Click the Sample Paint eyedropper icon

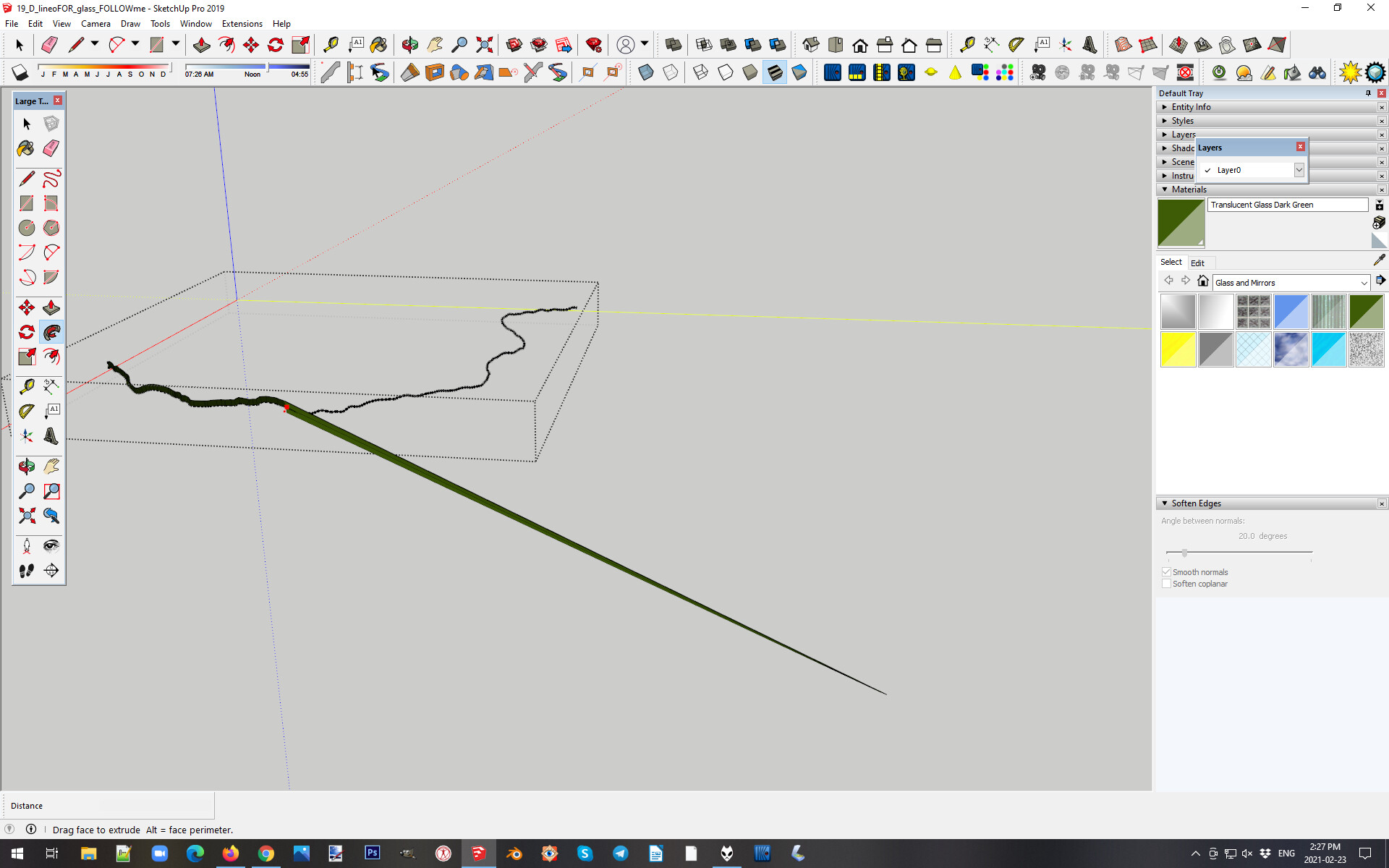1379,260
